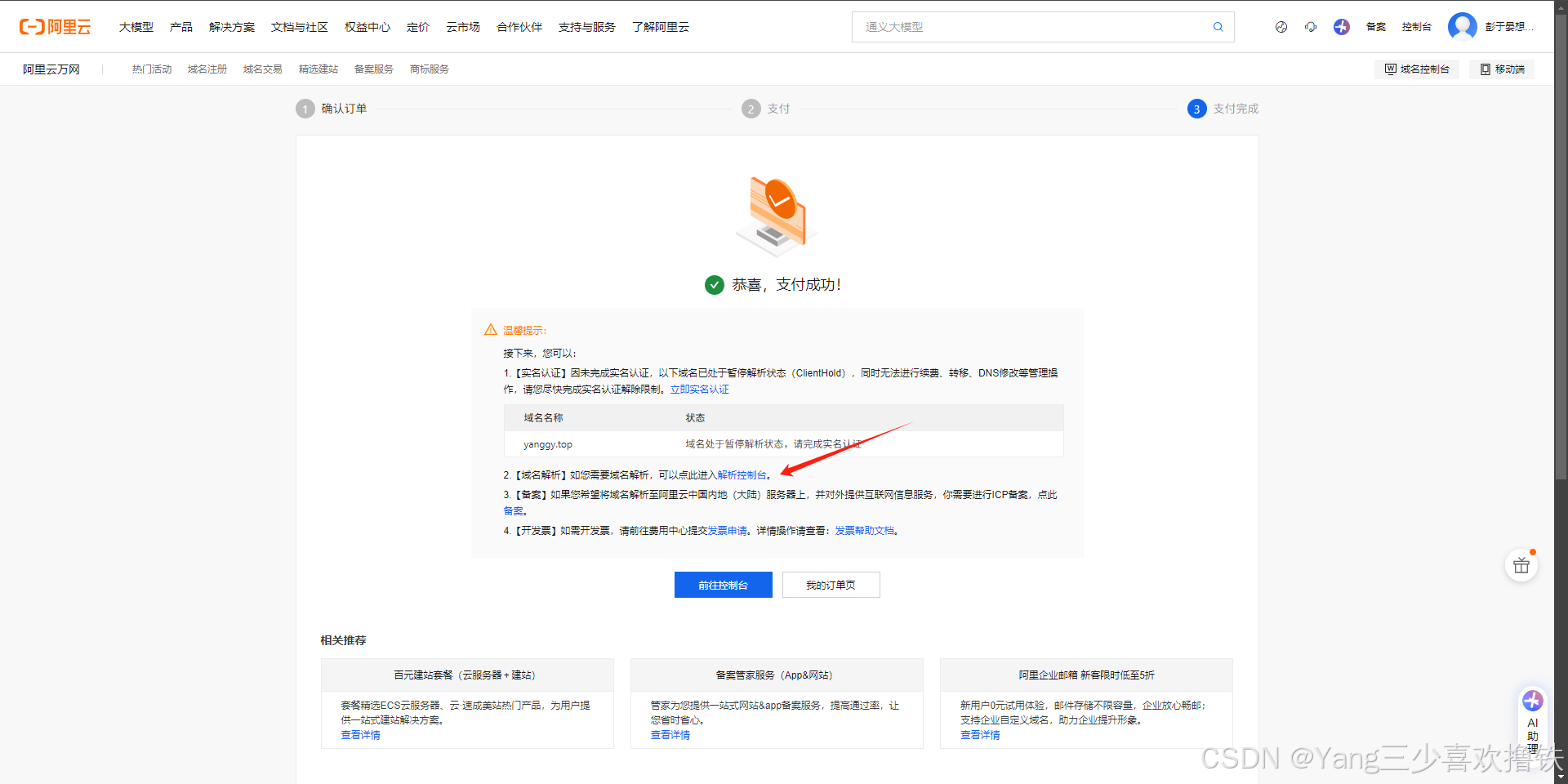Image resolution: width=1568 pixels, height=784 pixels.
Task: Open the 产品 menu
Action: [181, 27]
